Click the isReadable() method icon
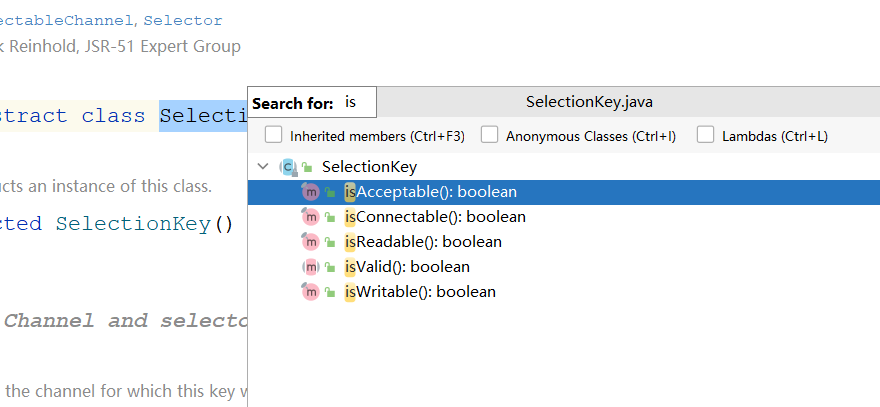Image resolution: width=880 pixels, height=407 pixels. pos(310,242)
